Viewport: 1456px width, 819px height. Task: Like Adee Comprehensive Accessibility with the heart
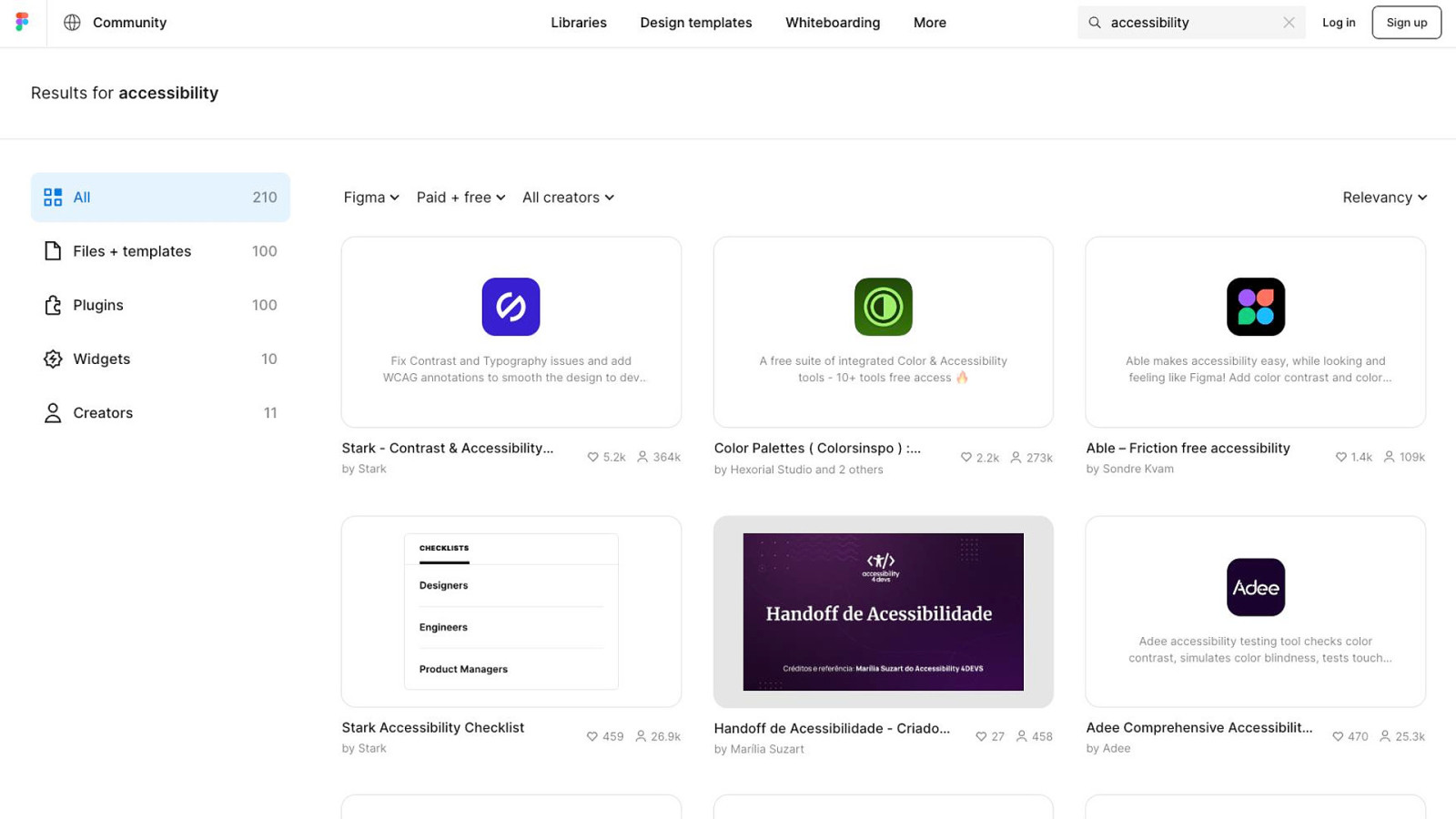1338,736
